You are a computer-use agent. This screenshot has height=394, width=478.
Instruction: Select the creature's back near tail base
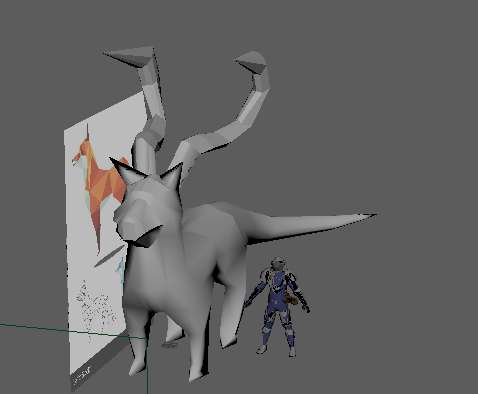233,220
